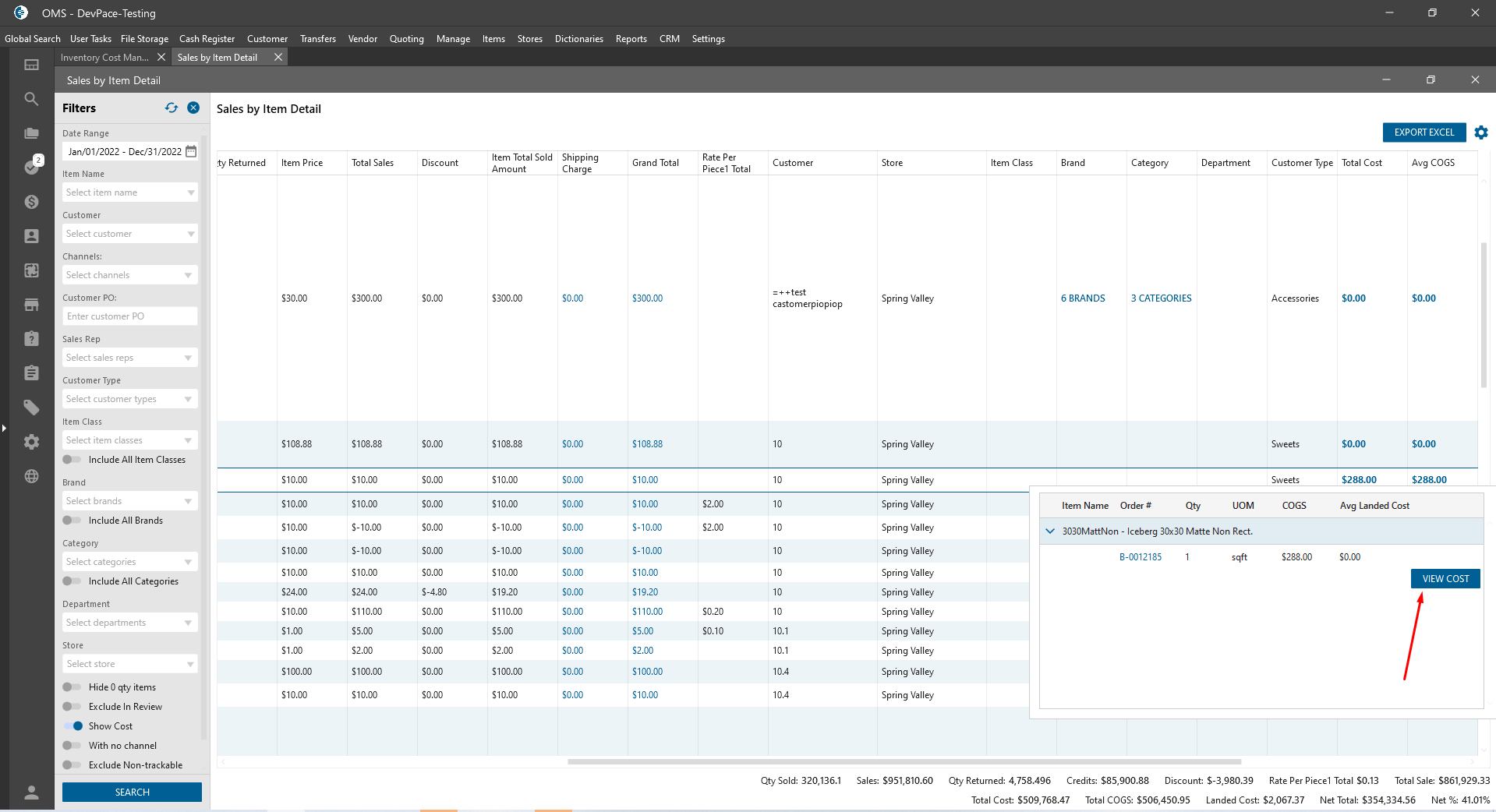Open table column settings gear icon

coord(1481,132)
